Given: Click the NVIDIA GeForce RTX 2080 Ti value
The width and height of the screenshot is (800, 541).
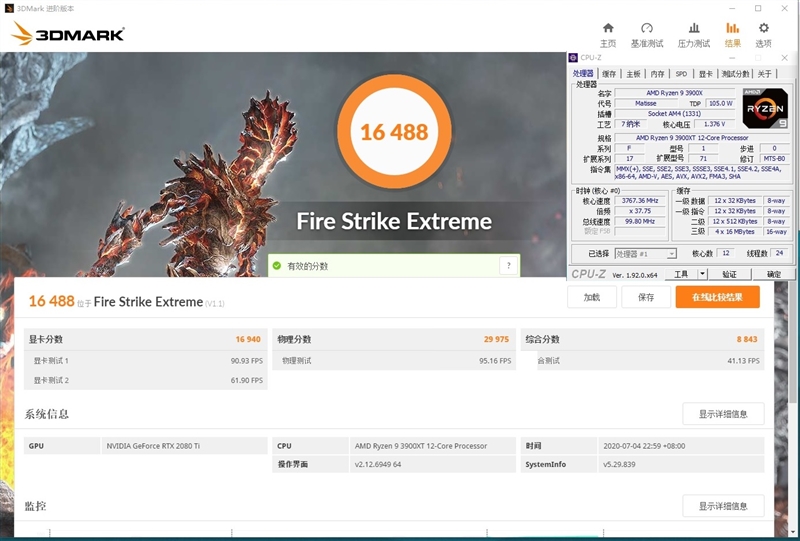Looking at the screenshot, I should click(x=184, y=446).
